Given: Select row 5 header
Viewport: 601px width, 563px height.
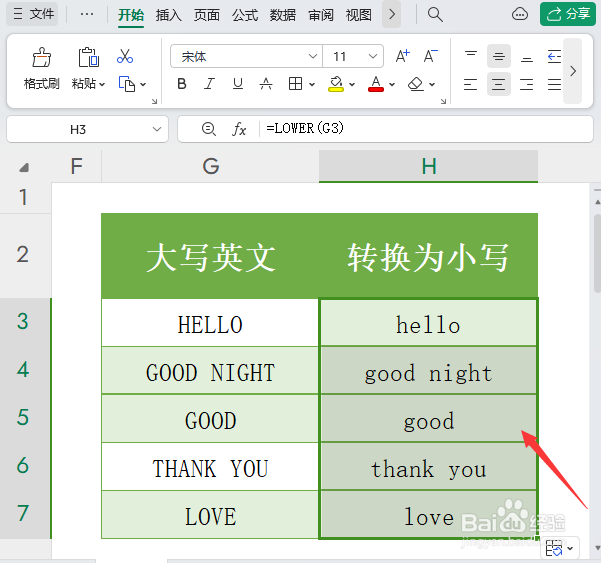Looking at the screenshot, I should tap(23, 417).
